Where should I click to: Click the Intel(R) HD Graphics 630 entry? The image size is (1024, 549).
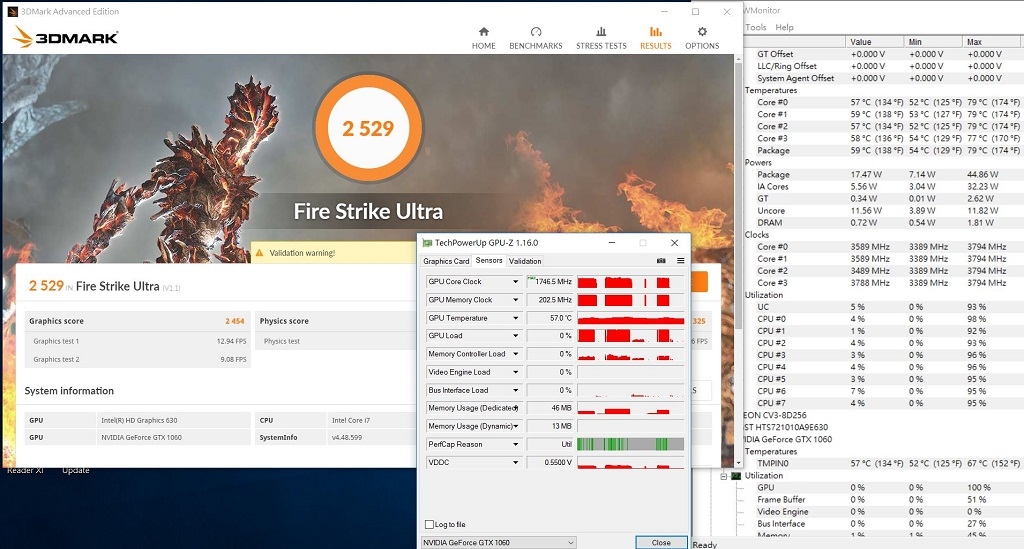(139, 420)
